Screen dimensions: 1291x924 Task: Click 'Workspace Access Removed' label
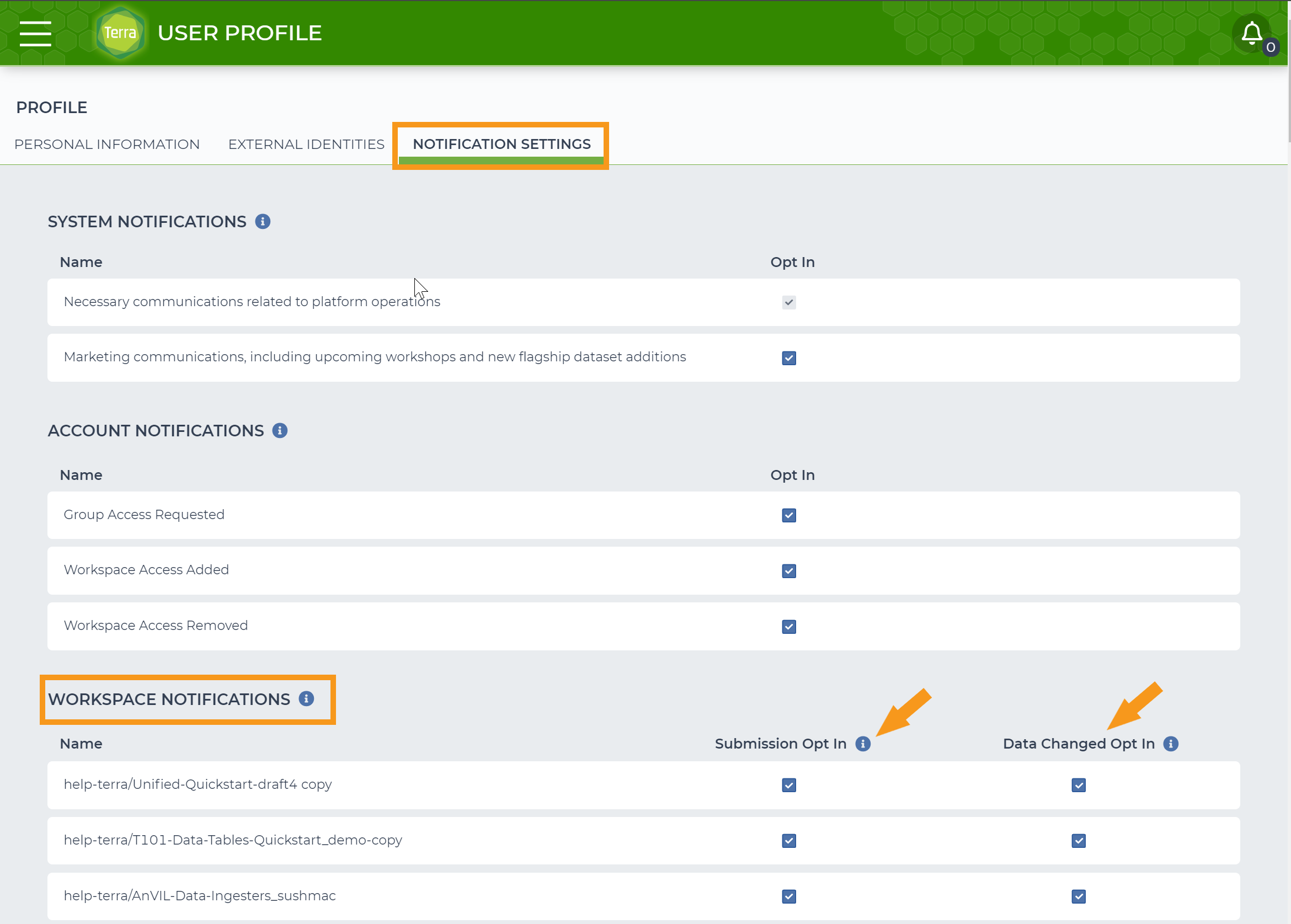point(156,626)
